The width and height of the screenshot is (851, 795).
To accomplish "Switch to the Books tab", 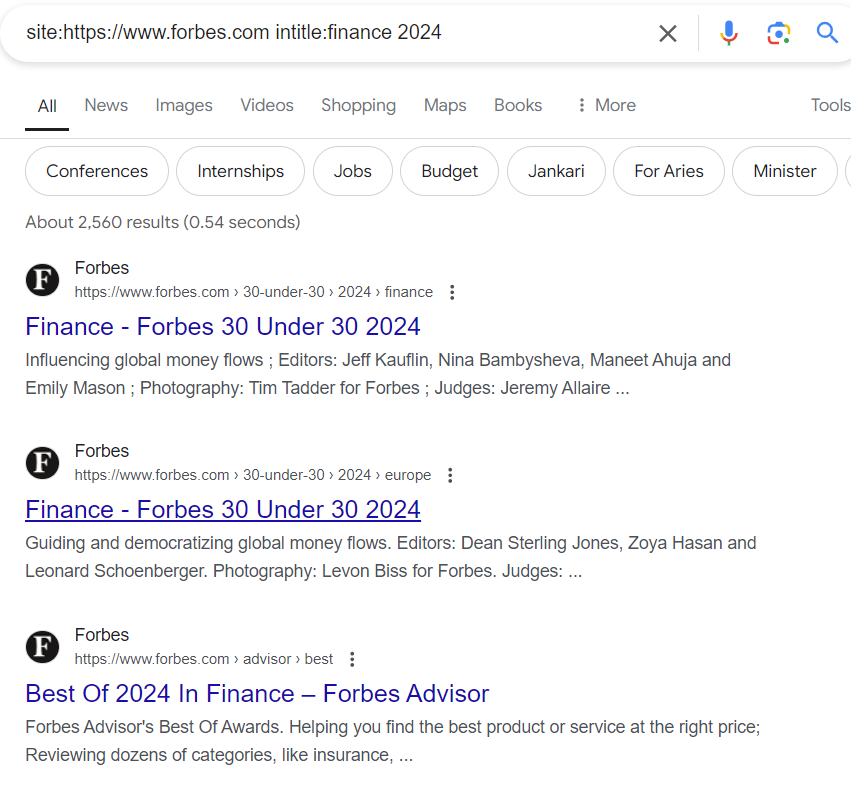I will [x=518, y=105].
